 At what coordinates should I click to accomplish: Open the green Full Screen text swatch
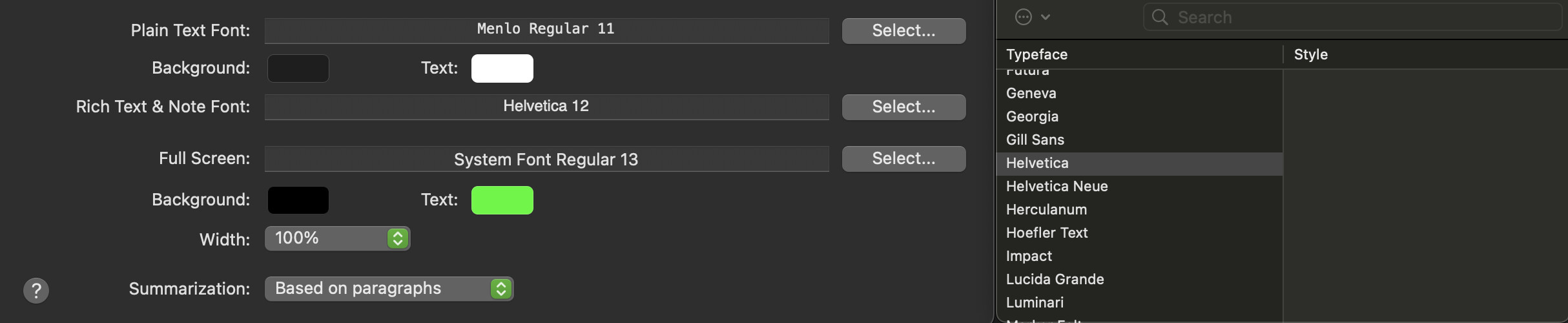pyautogui.click(x=502, y=200)
